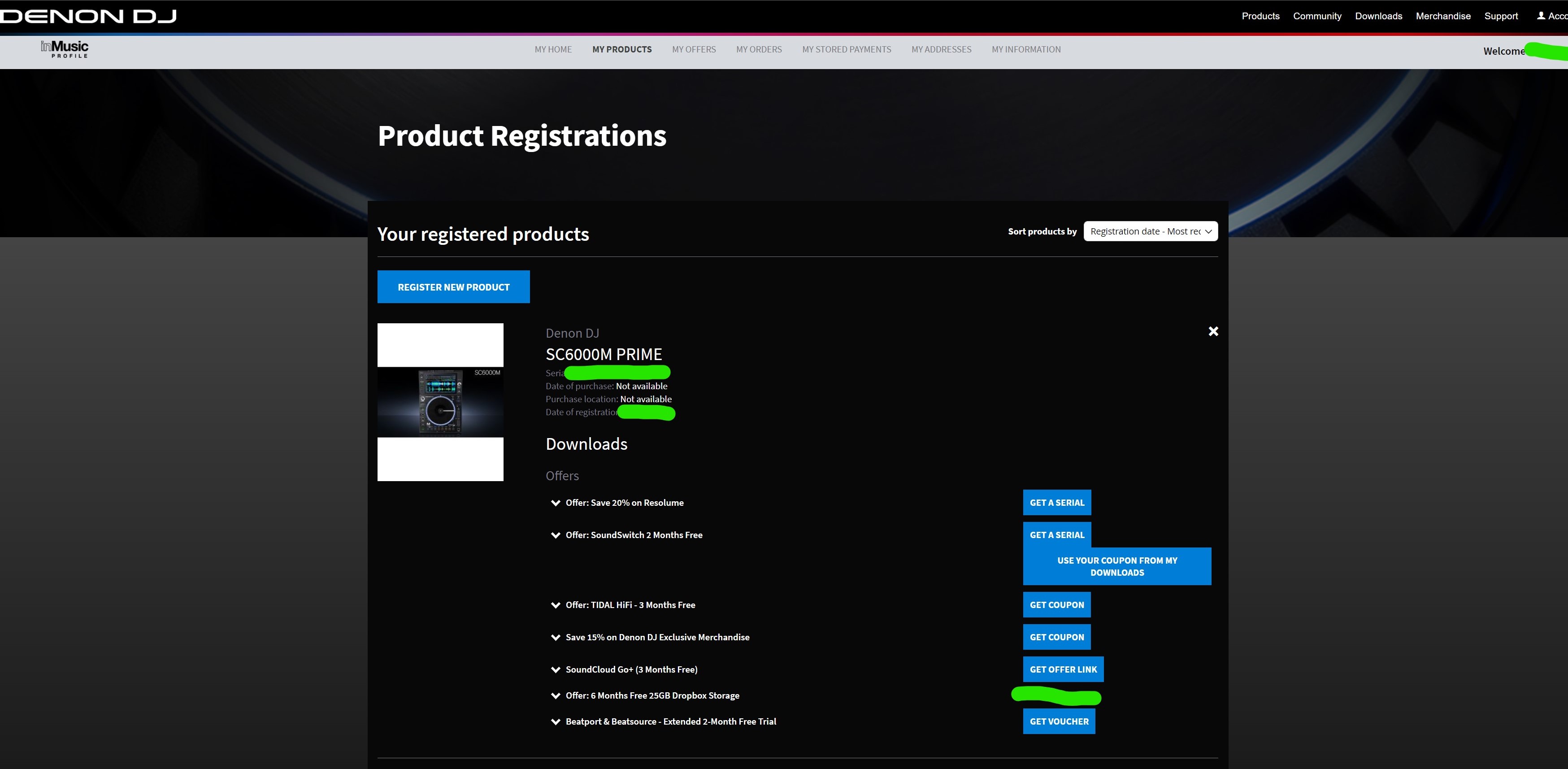The width and height of the screenshot is (1568, 769).
Task: Expand the SoundSwitch 2 Months Free offer
Action: click(x=556, y=535)
